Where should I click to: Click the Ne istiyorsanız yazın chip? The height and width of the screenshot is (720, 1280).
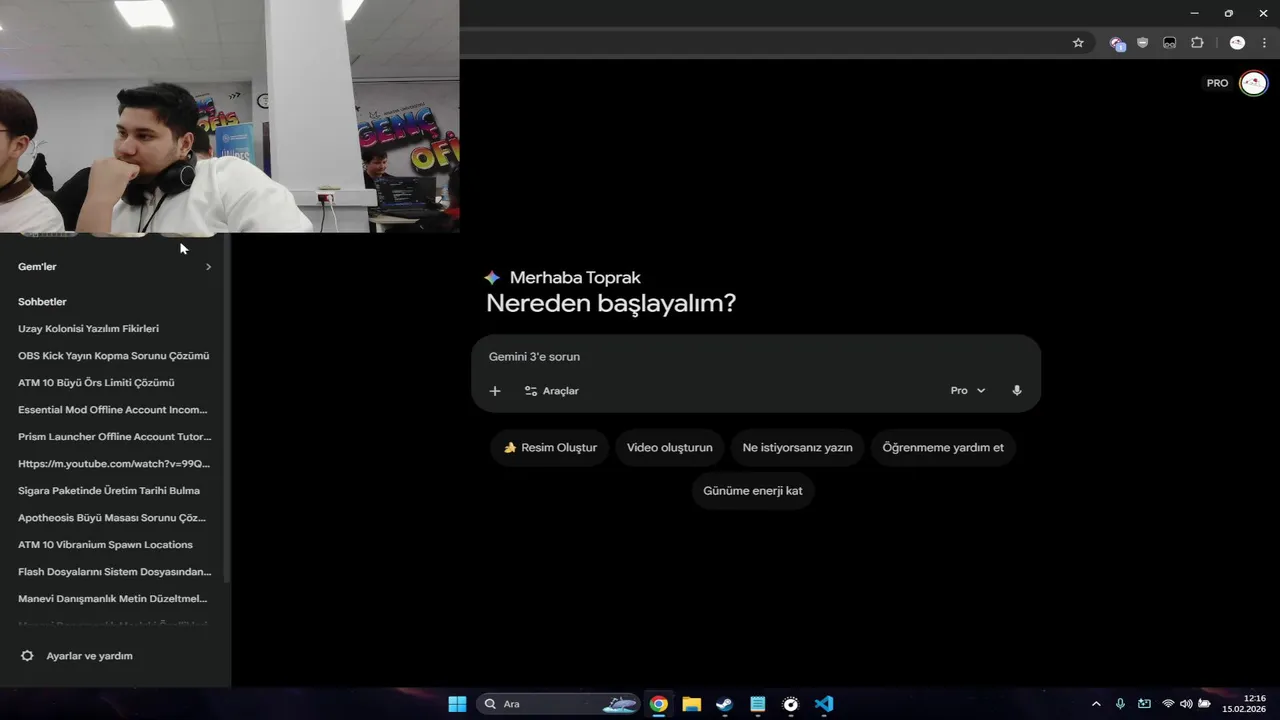tap(797, 448)
